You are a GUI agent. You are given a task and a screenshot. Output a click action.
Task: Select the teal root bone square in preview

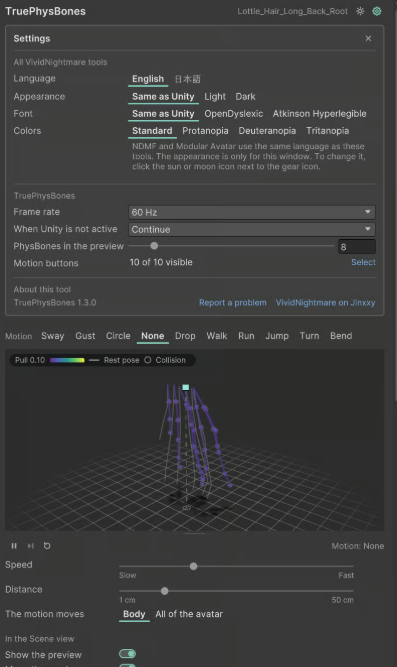pos(186,387)
